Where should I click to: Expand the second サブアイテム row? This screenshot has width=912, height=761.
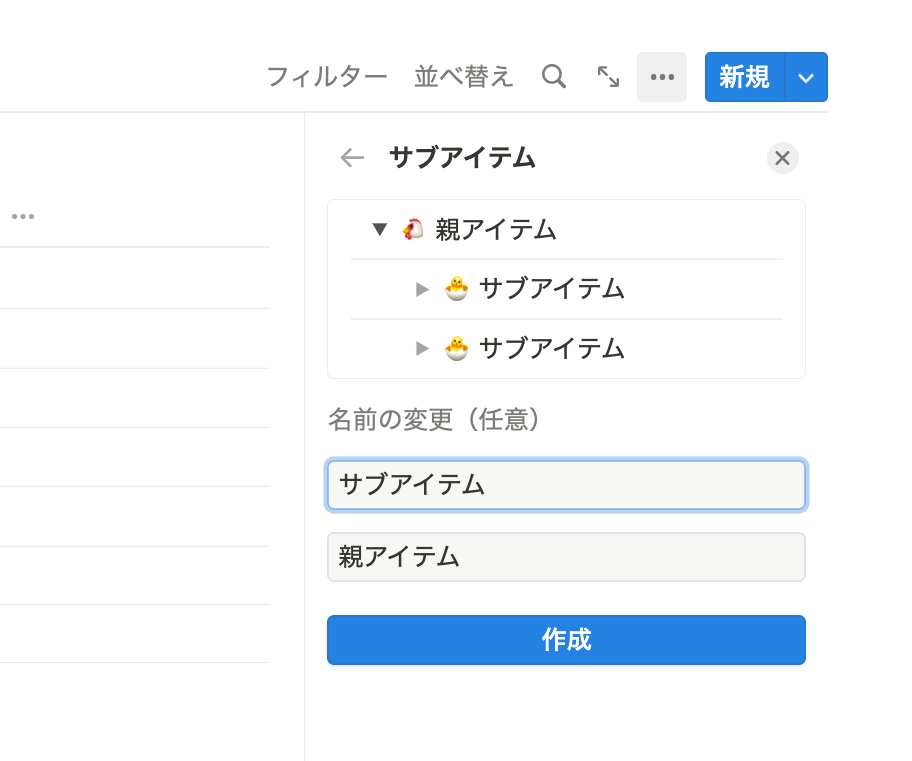pyautogui.click(x=422, y=349)
